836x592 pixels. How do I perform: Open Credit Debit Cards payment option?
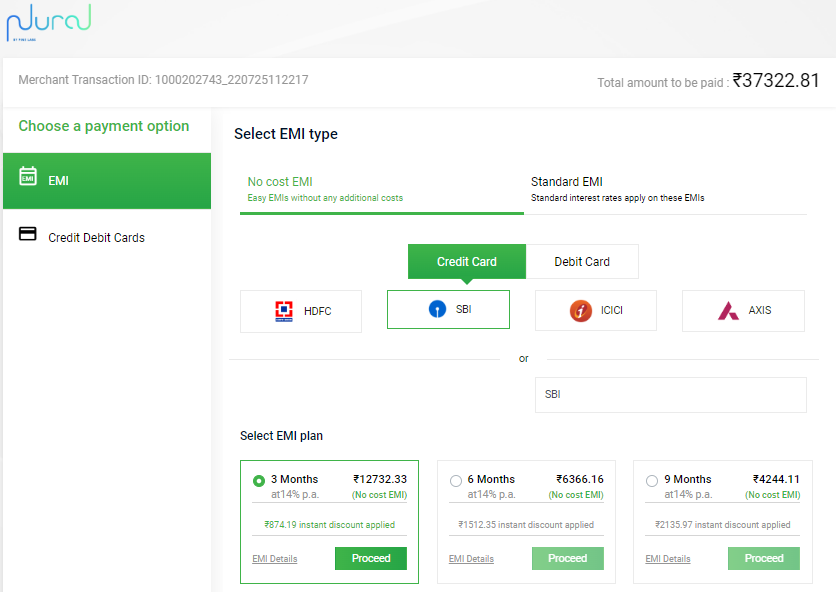pyautogui.click(x=107, y=237)
